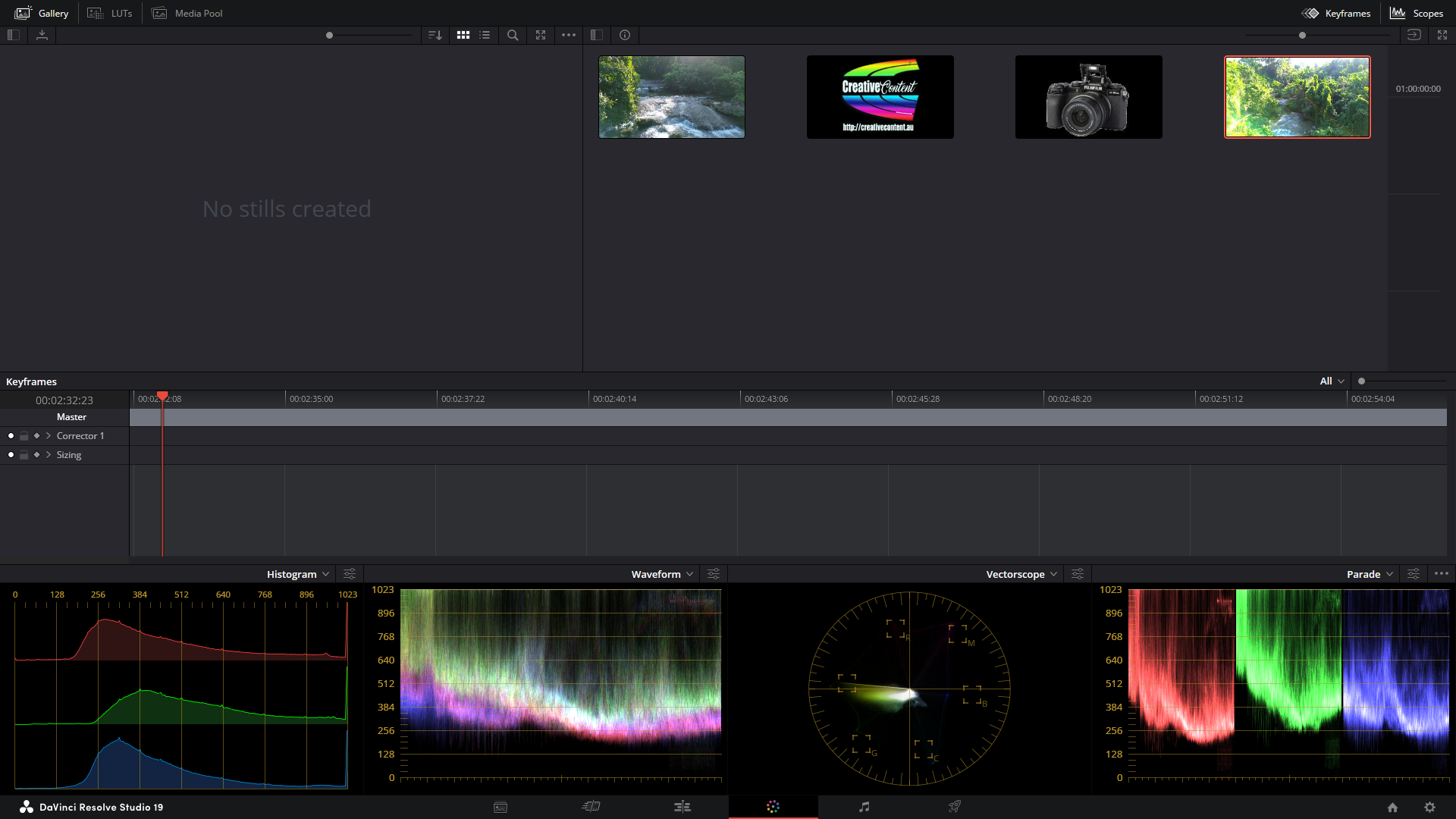Viewport: 1456px width, 819px height.
Task: Toggle the Scopes panel button
Action: (1417, 13)
